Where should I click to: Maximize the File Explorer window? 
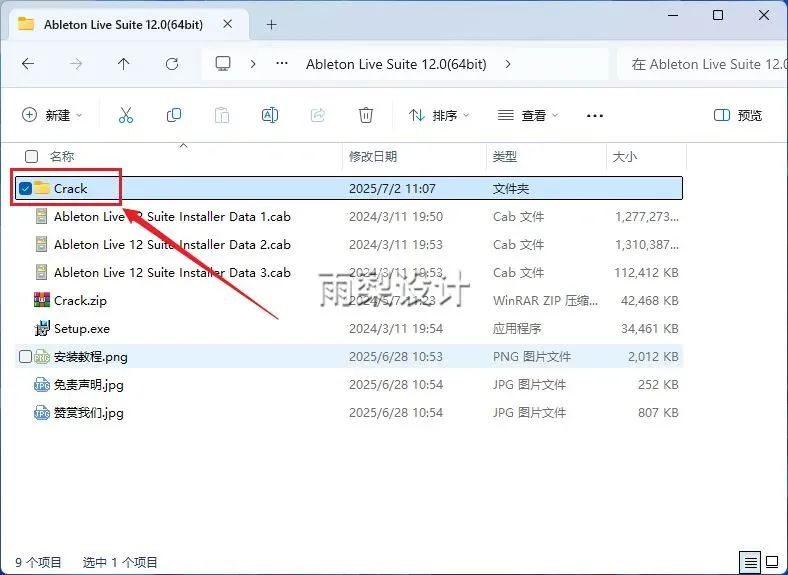(x=718, y=15)
